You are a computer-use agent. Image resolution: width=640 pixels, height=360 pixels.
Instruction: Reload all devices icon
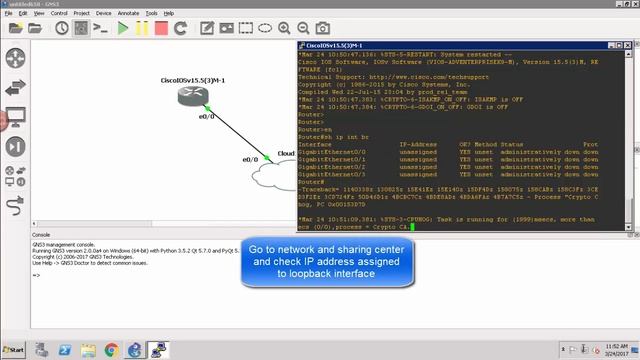coord(180,28)
